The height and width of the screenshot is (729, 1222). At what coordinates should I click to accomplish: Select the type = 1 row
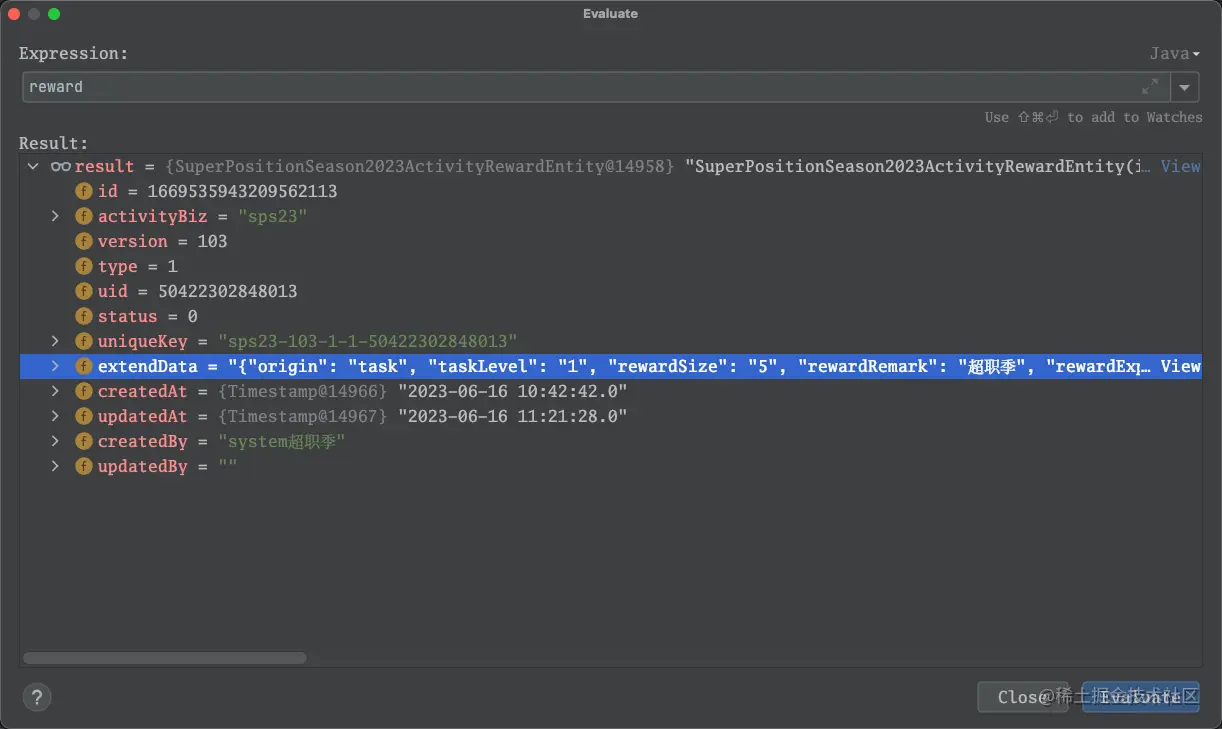[610, 266]
